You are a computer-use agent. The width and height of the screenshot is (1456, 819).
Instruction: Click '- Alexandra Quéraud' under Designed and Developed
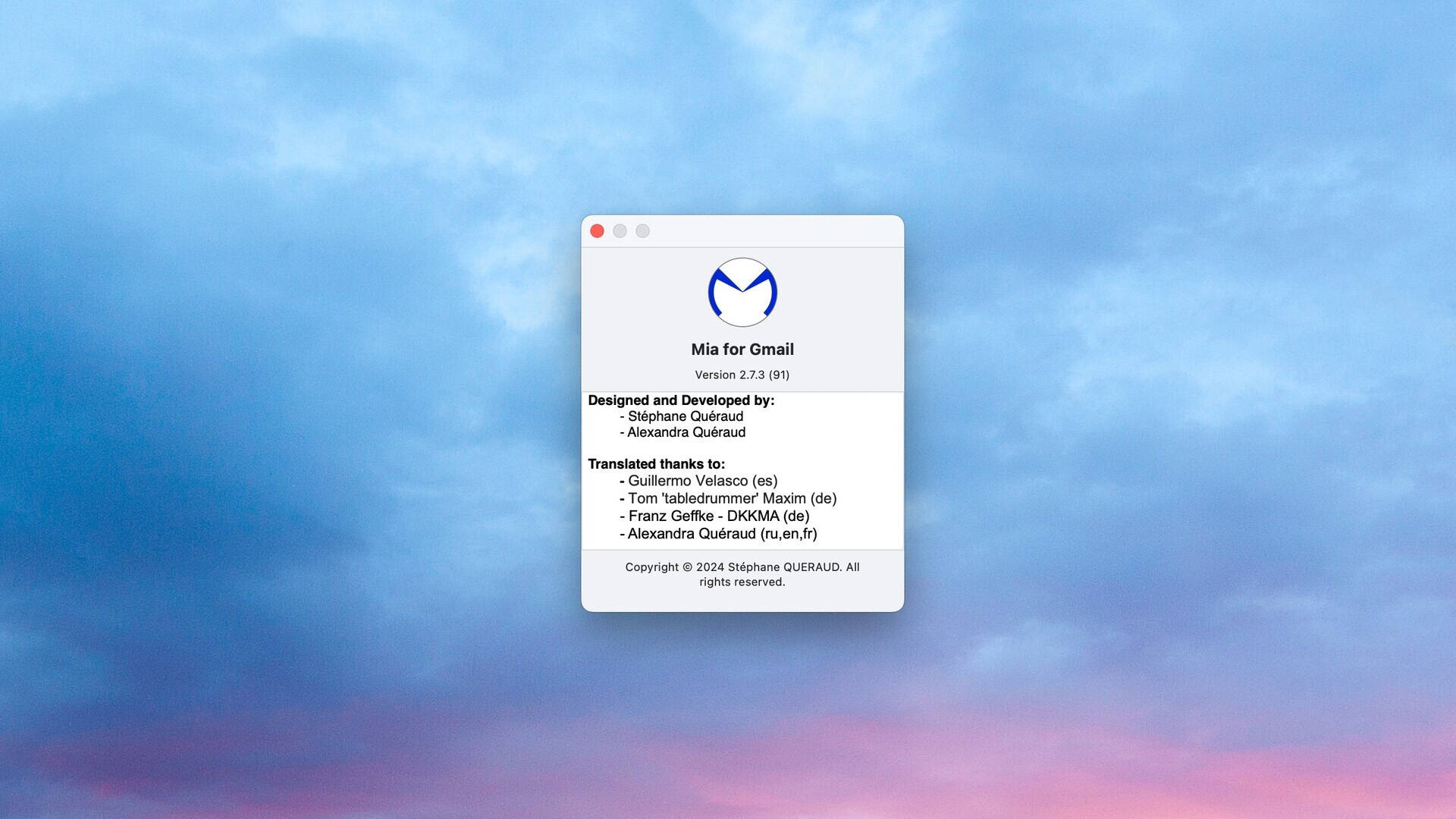[682, 432]
